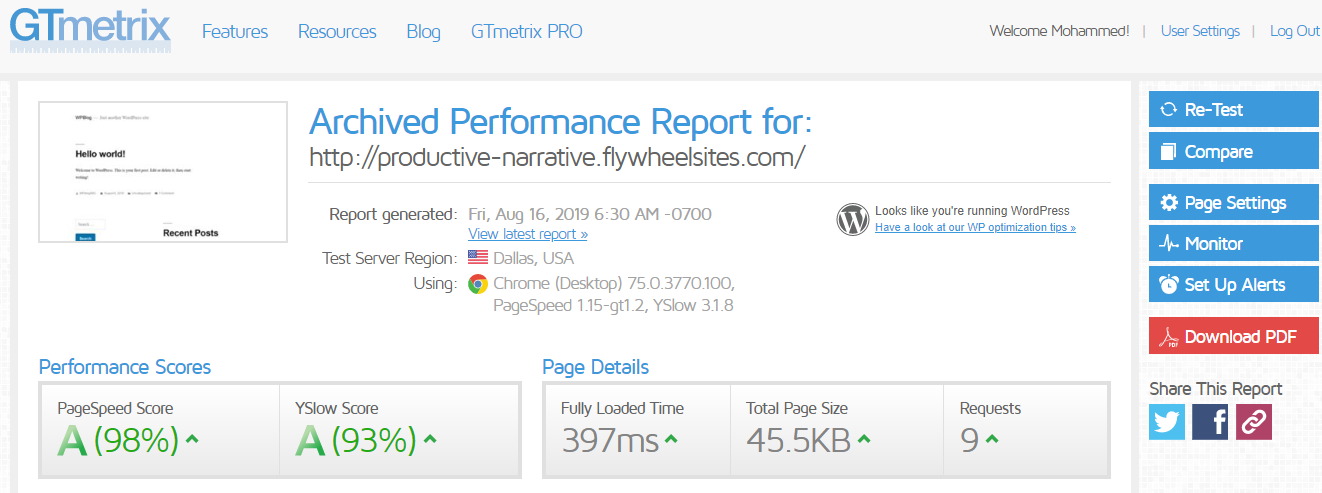Click the Fully Loaded Time 397ms value
1322x493 pixels.
610,440
